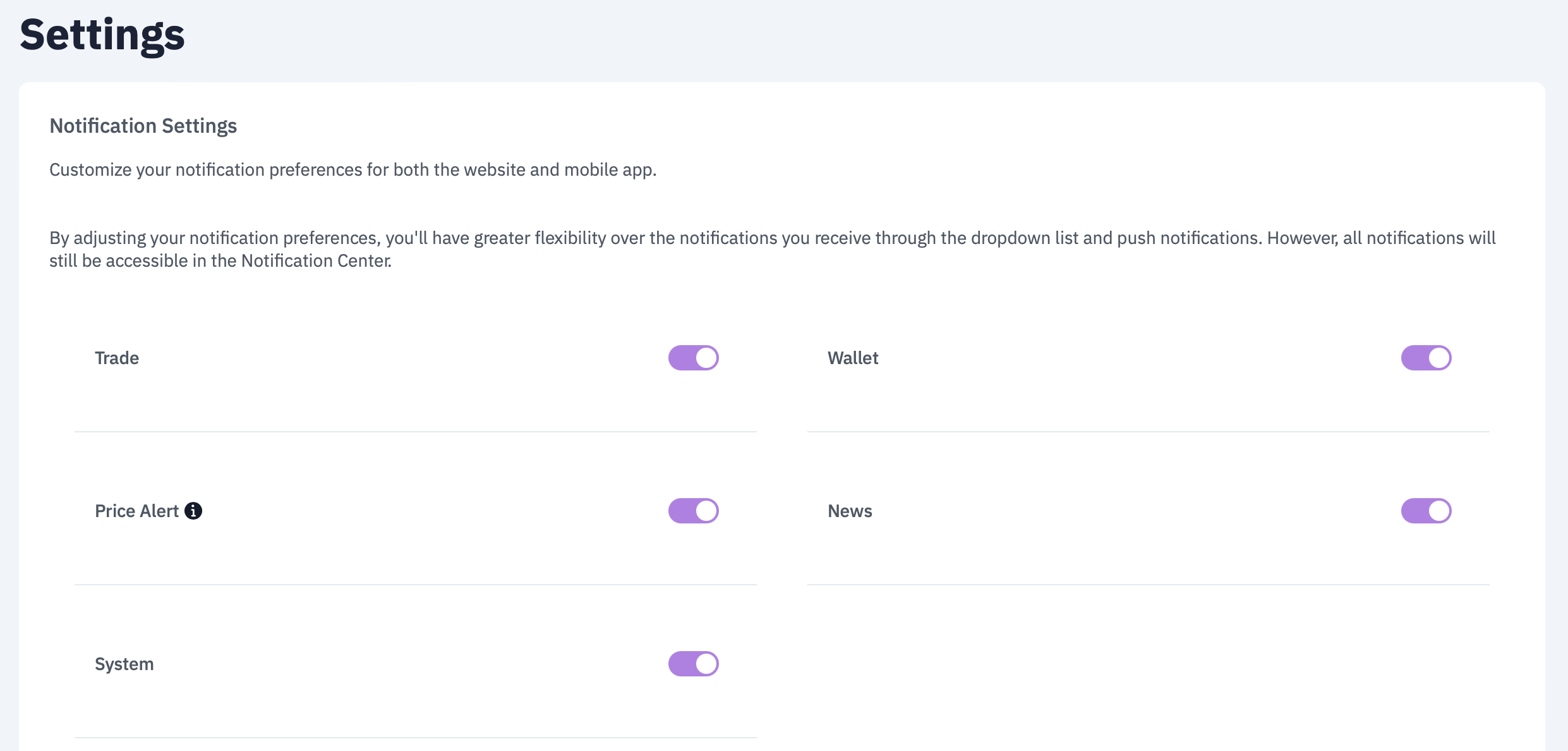Screen dimensions: 1568x751
Task: Click the purple track of the News toggle
Action: click(1414, 511)
